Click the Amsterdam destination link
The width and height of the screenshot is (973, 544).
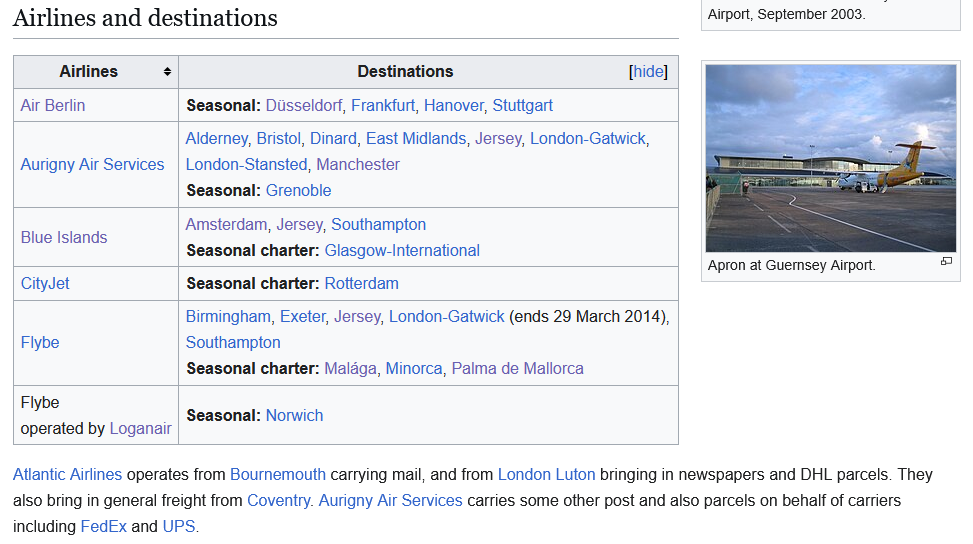tap(226, 224)
